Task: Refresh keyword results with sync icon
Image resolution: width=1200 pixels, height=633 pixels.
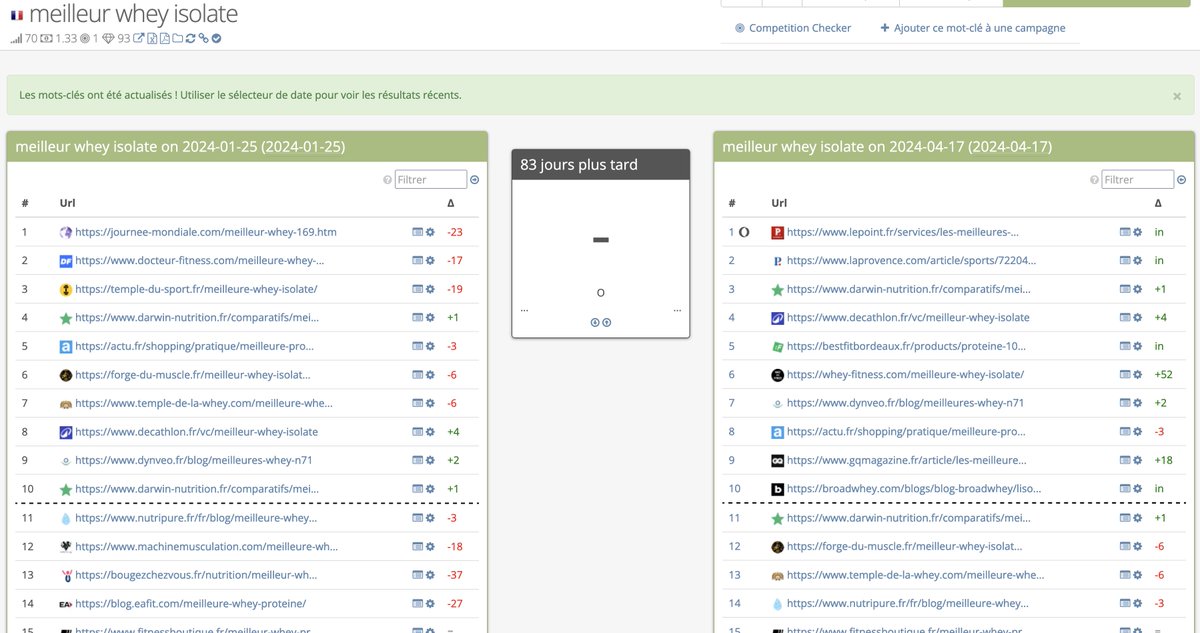Action: coord(190,39)
